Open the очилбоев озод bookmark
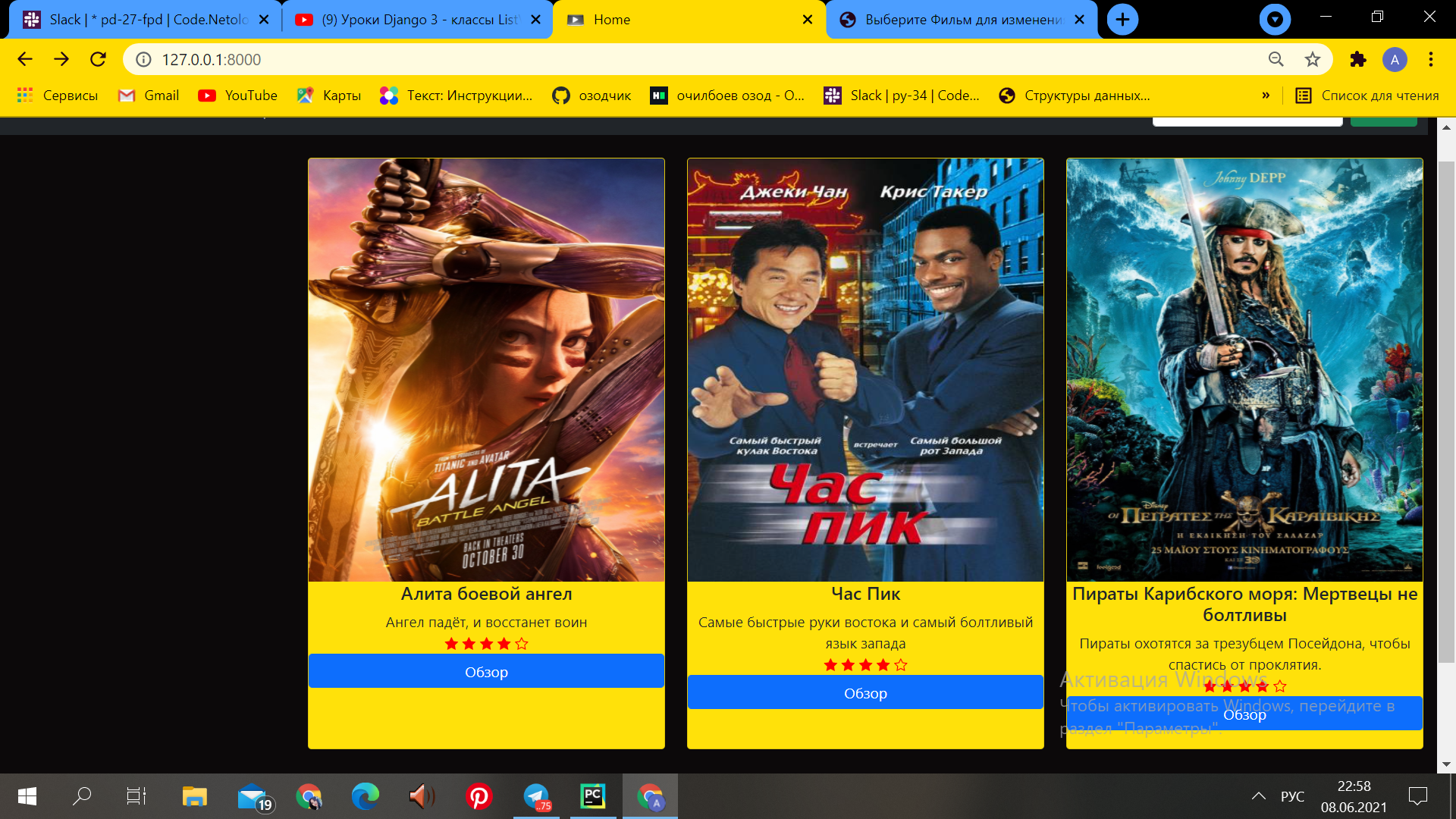Image resolution: width=1456 pixels, height=819 pixels. click(x=727, y=96)
